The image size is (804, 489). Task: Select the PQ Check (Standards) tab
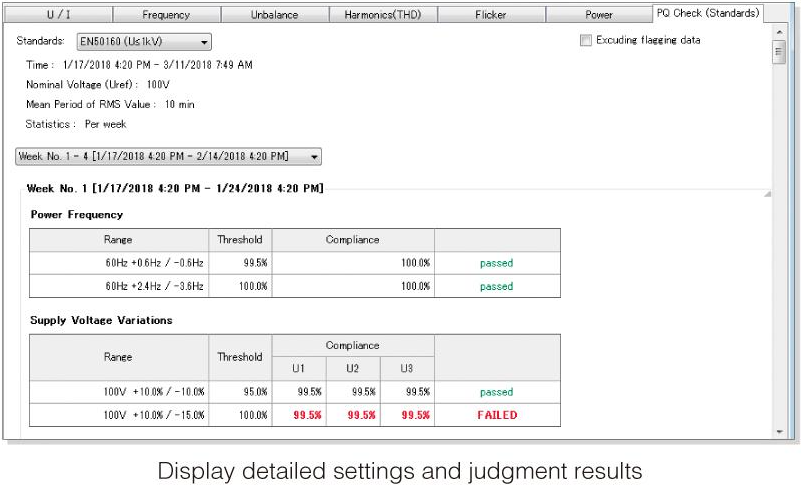[x=708, y=13]
